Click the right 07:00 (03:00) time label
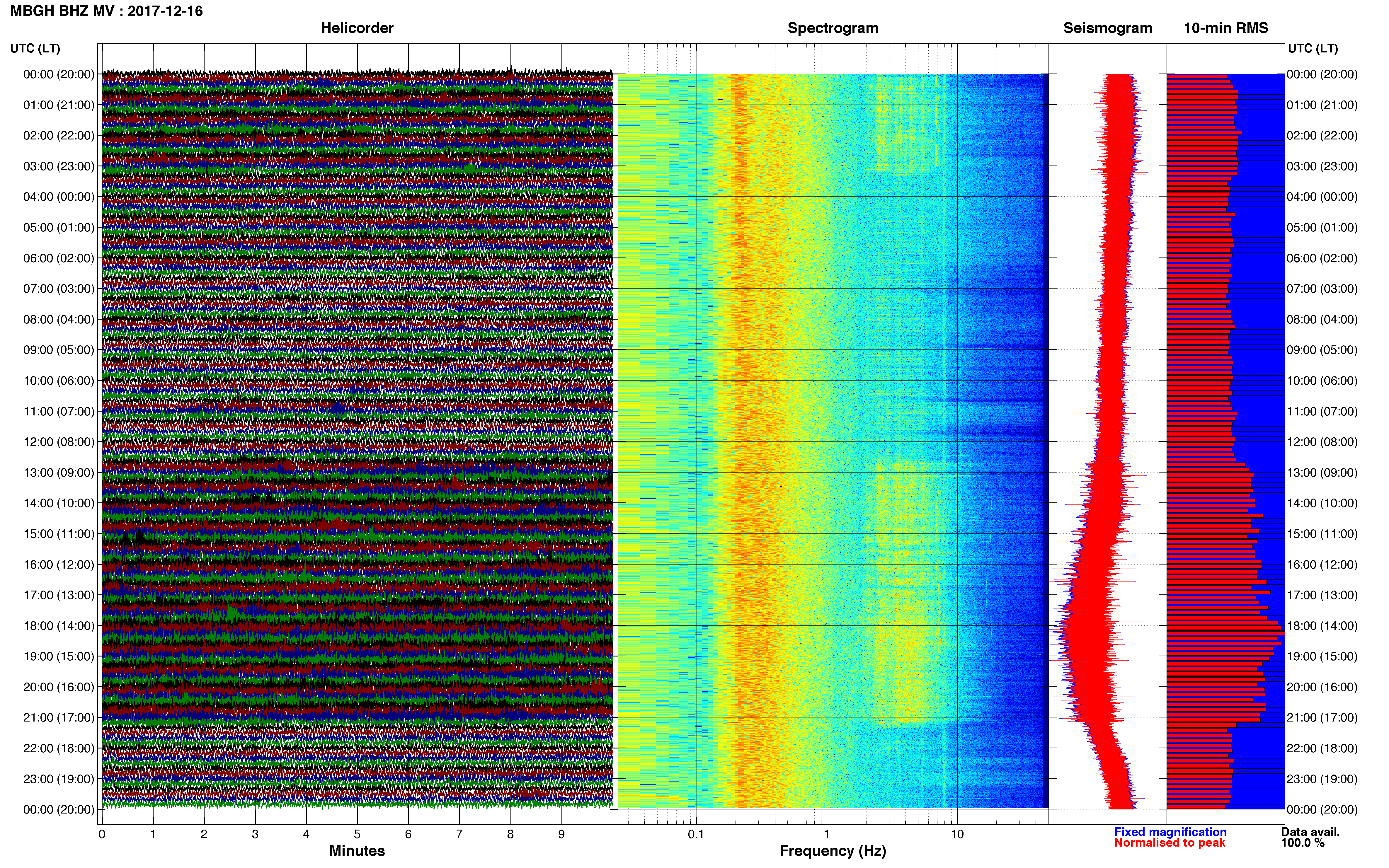The image size is (1389, 868). (1322, 289)
